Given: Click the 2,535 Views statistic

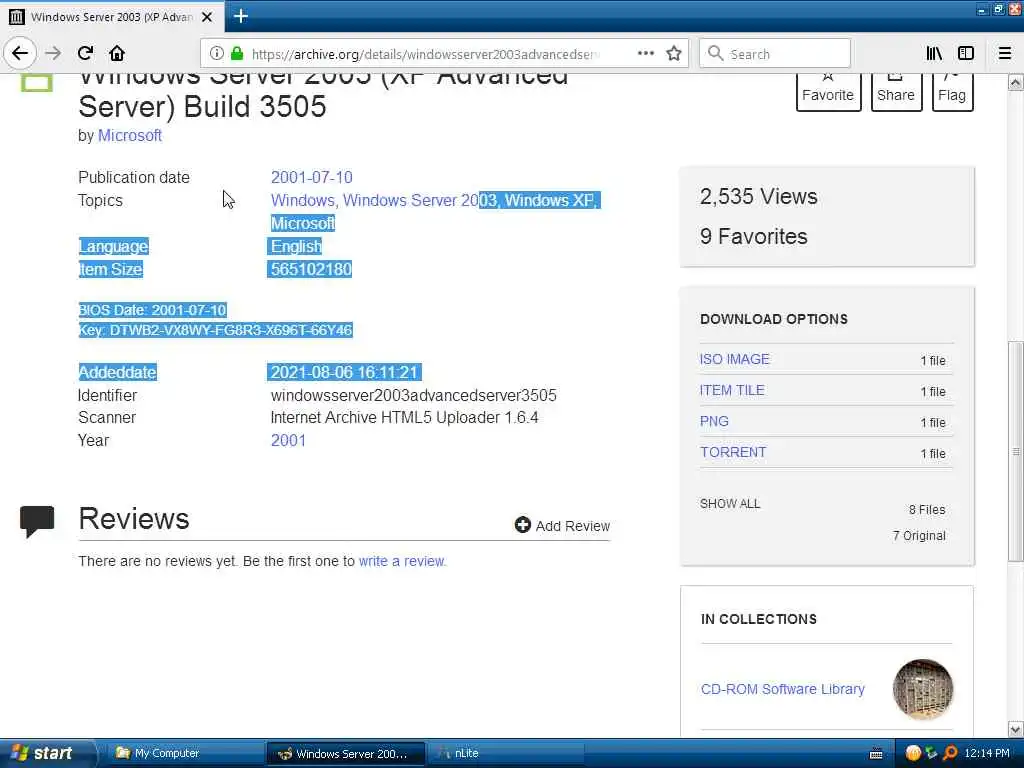Looking at the screenshot, I should [758, 197].
